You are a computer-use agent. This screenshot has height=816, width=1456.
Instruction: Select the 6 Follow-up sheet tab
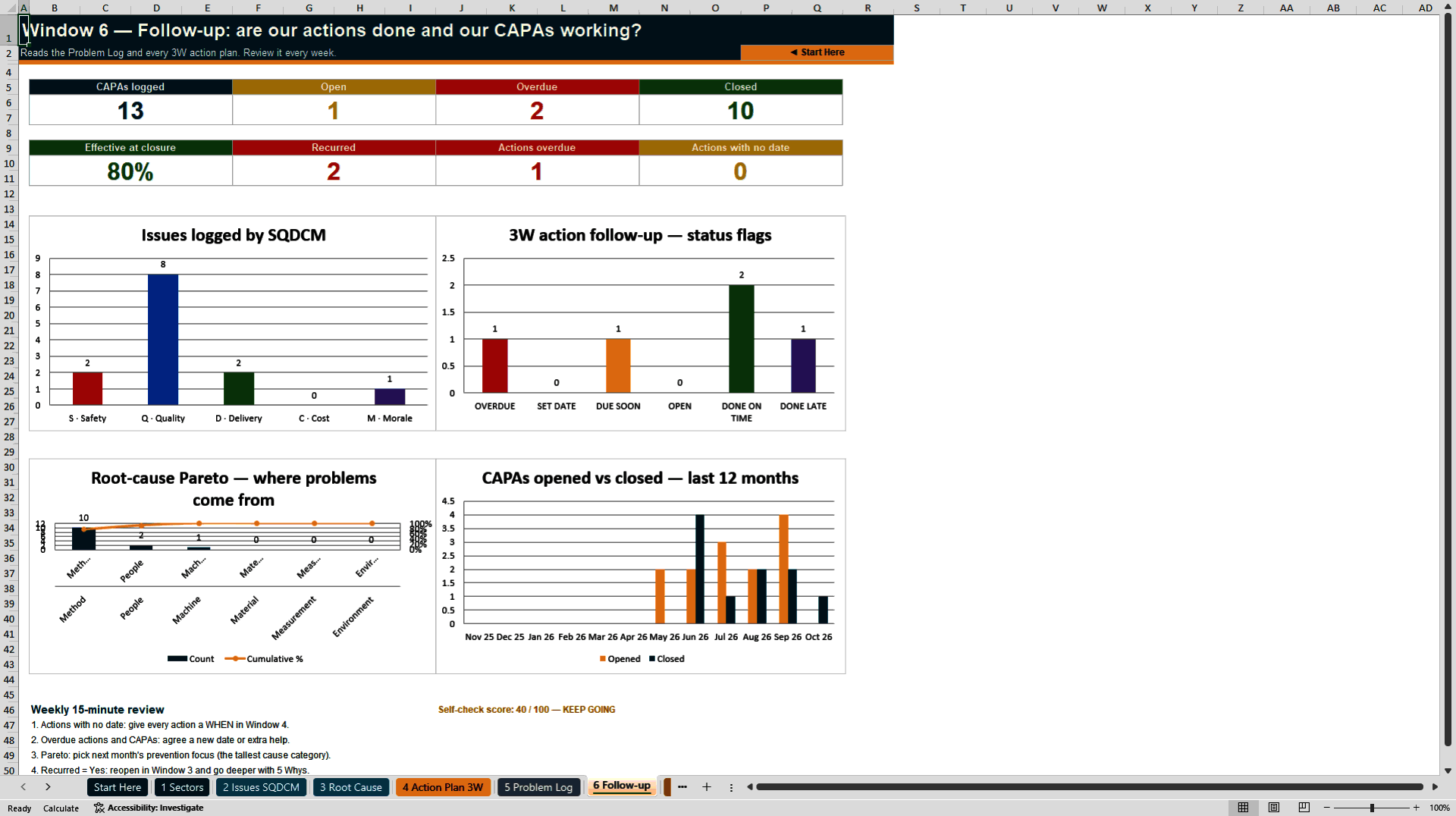[x=622, y=786]
